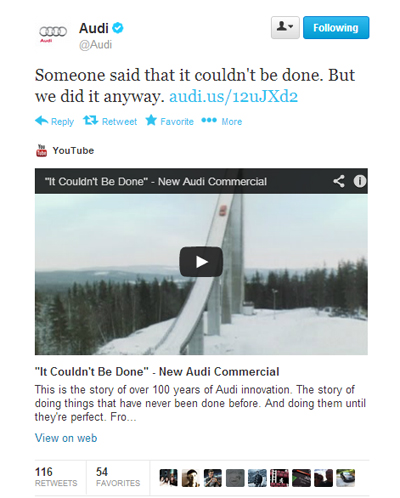Click the video share icon

click(339, 181)
